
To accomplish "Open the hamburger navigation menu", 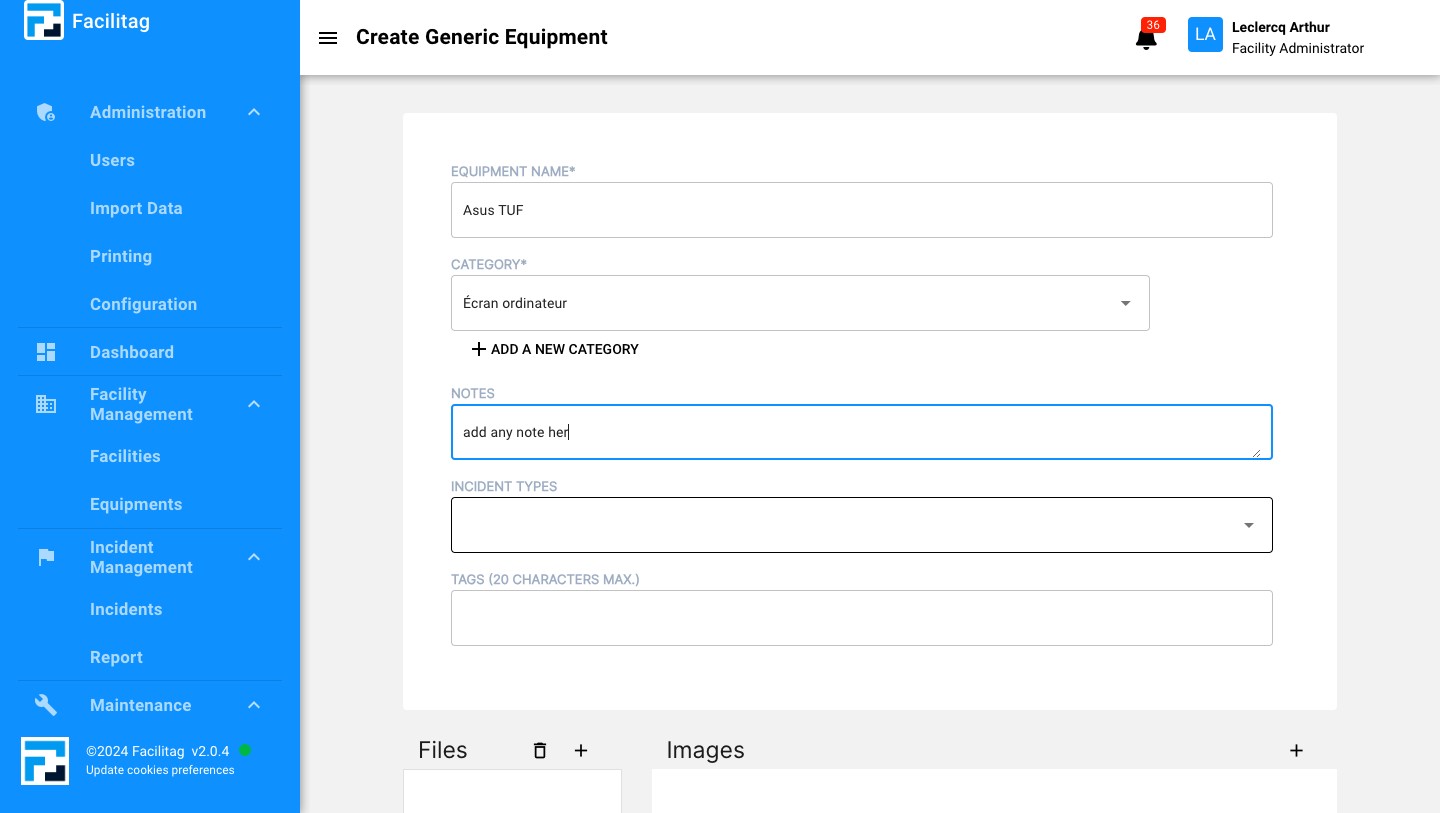I will 328,38.
